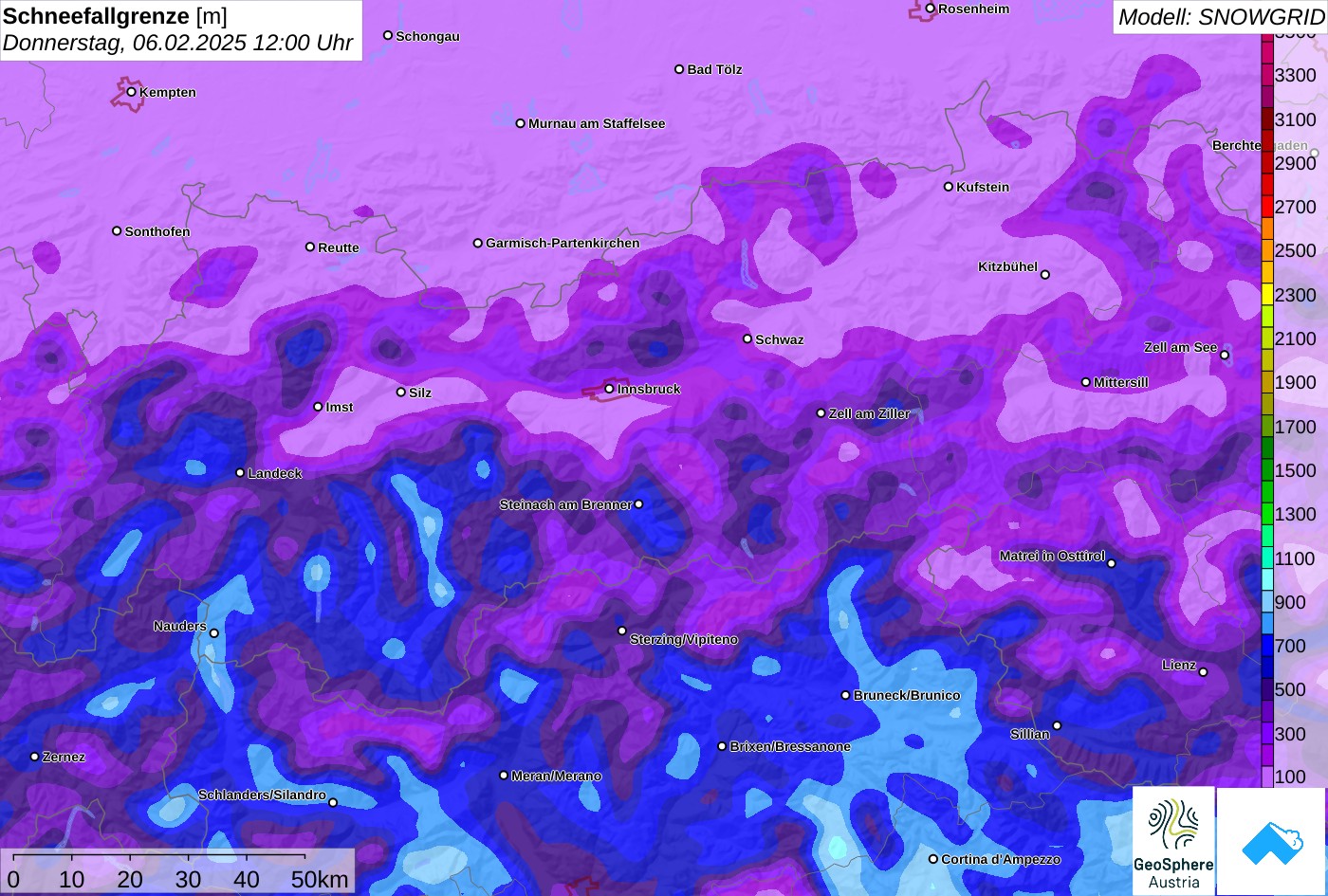
Task: Select the Imst location dot
Action: pos(318,407)
